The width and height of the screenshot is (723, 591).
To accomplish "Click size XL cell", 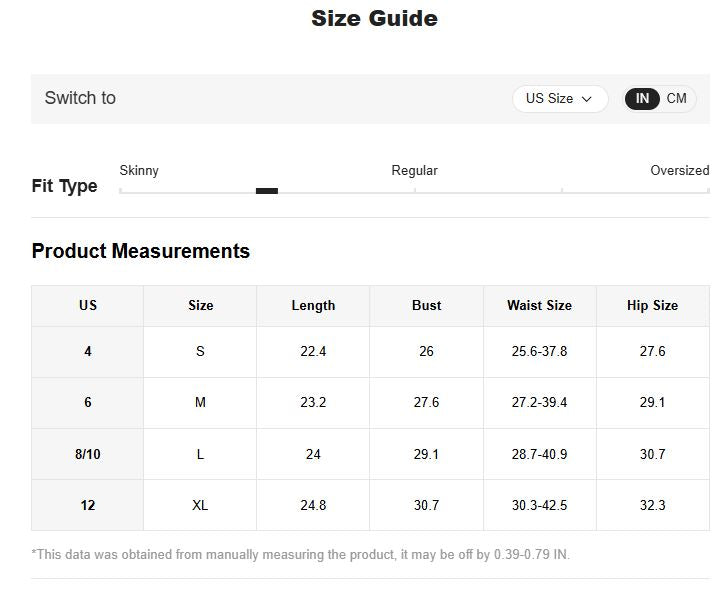I will tap(200, 505).
